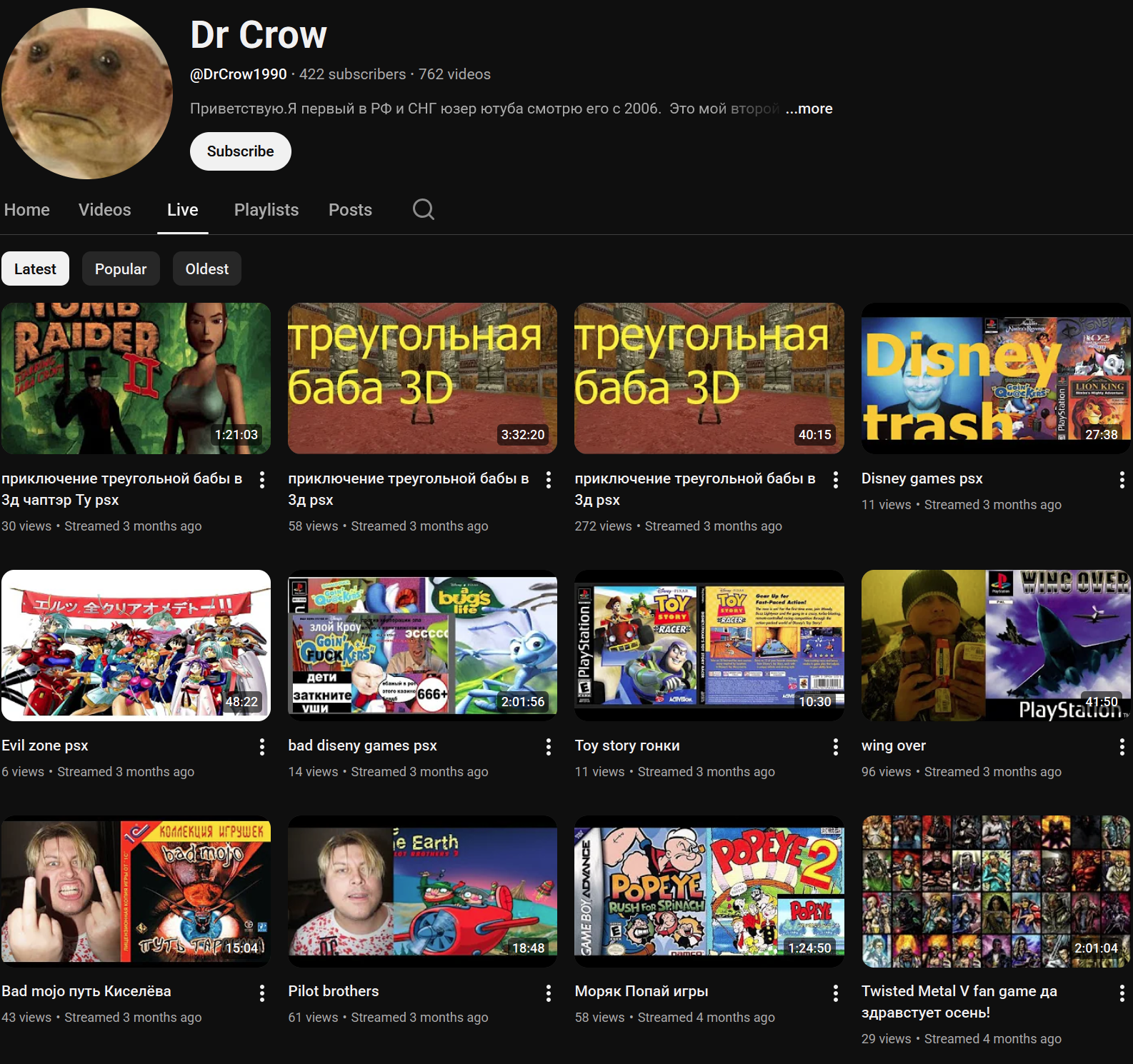The width and height of the screenshot is (1133, 1064).
Task: Open options menu for bad diseny games psx
Action: click(549, 747)
